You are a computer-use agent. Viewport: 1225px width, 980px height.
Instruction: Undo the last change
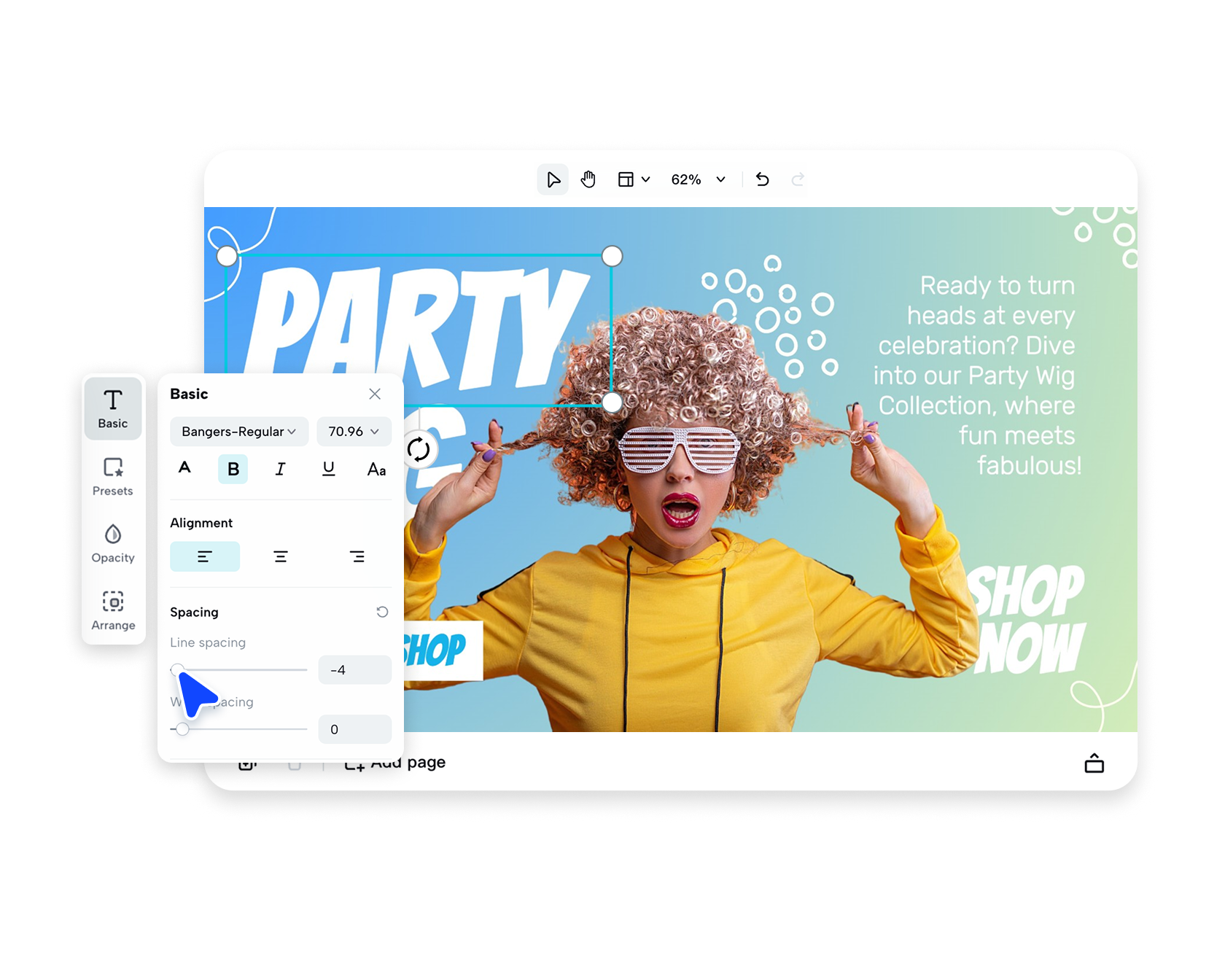pyautogui.click(x=762, y=179)
